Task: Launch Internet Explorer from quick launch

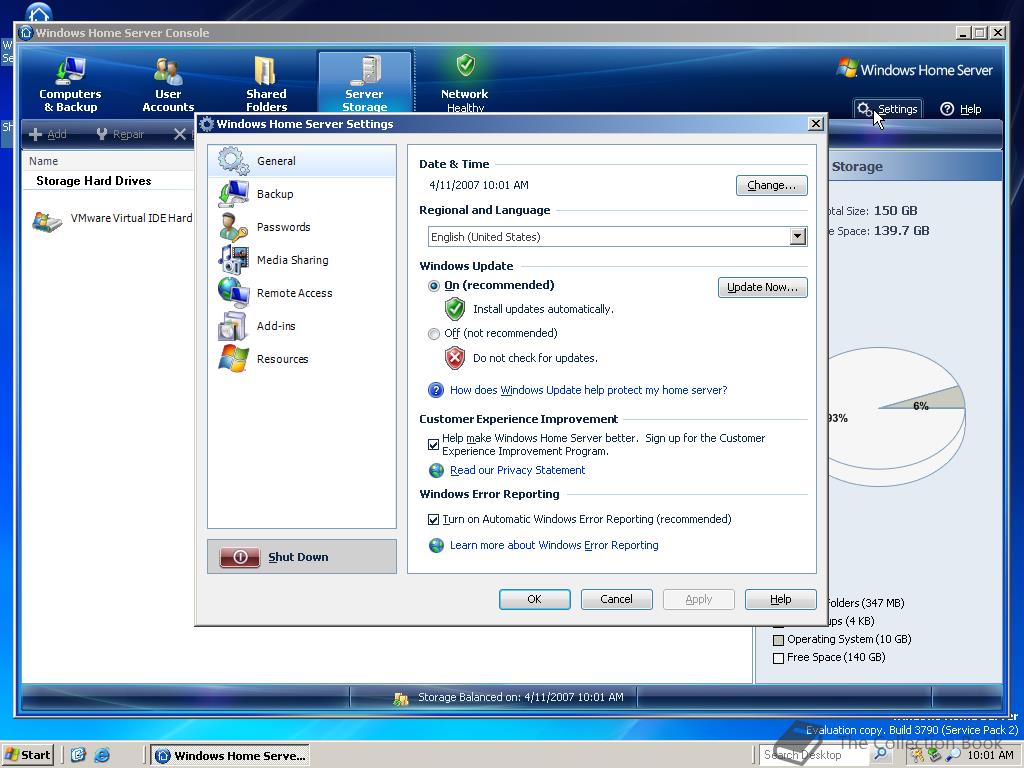Action: pos(103,756)
